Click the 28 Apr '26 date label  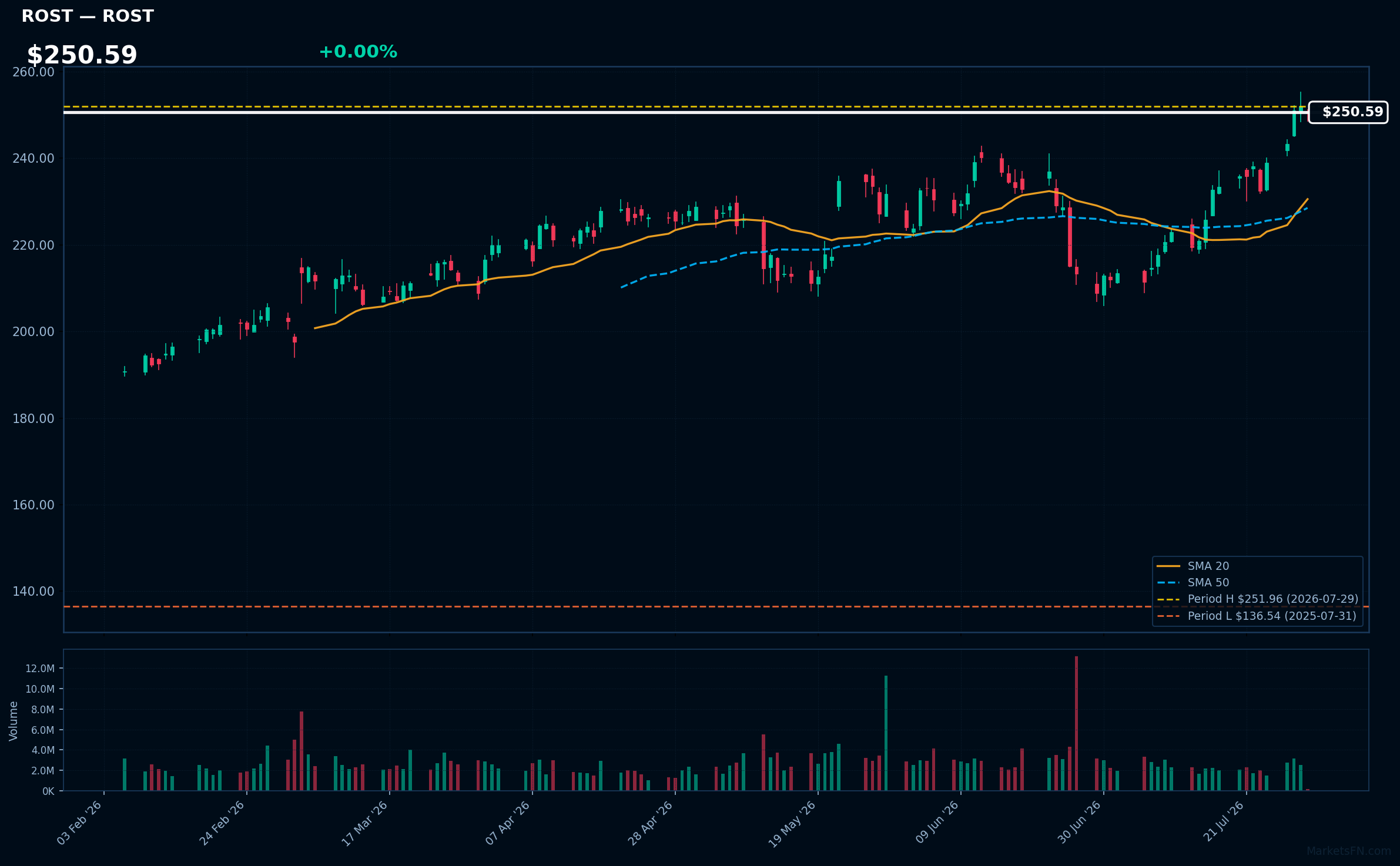pyautogui.click(x=651, y=823)
